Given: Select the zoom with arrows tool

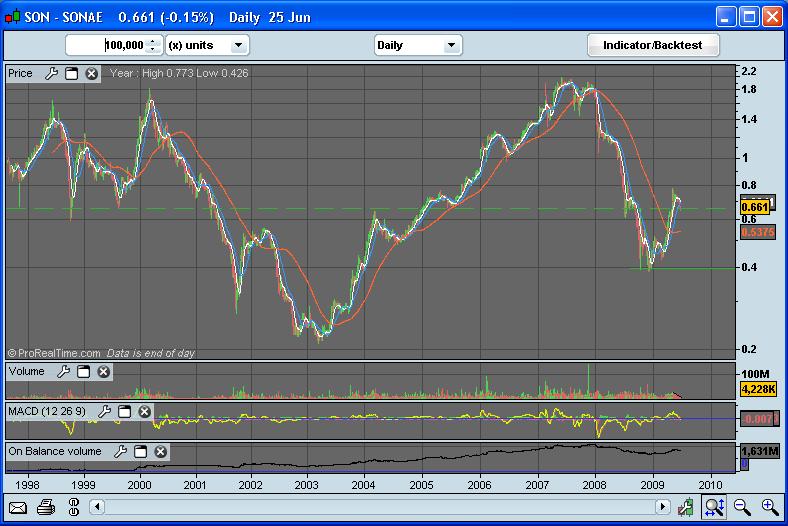Looking at the screenshot, I should point(714,507).
